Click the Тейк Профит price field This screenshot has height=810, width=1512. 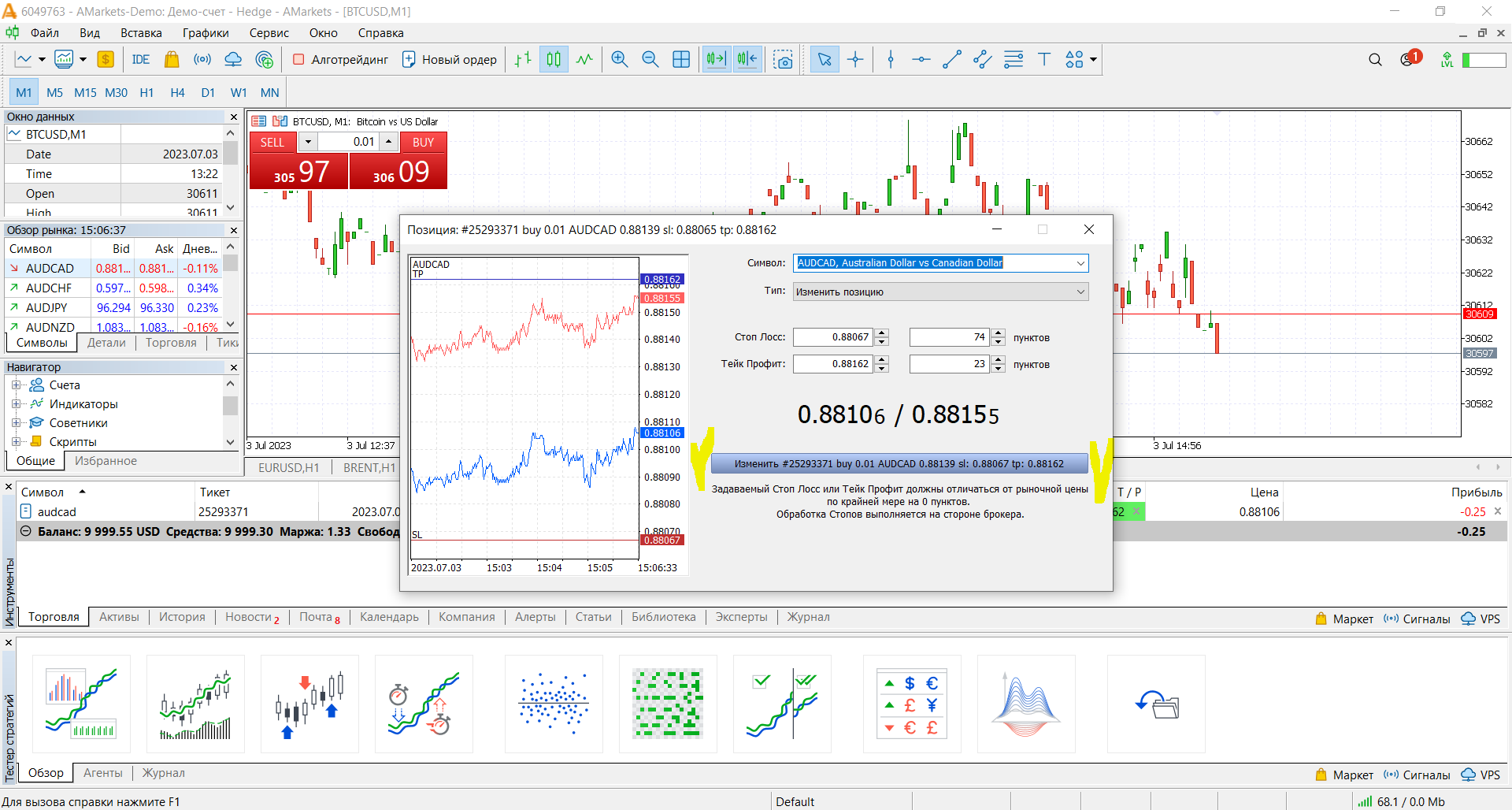coord(833,364)
